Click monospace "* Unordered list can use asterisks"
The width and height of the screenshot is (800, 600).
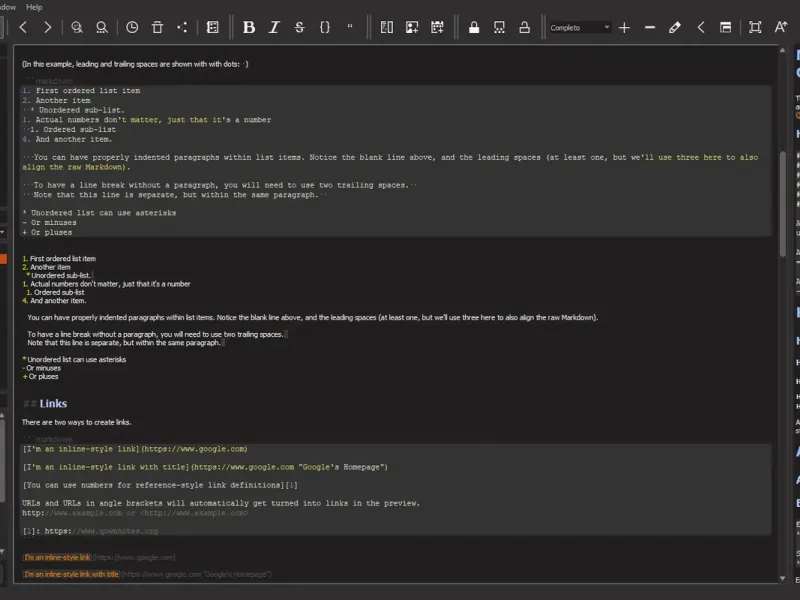click(99, 213)
